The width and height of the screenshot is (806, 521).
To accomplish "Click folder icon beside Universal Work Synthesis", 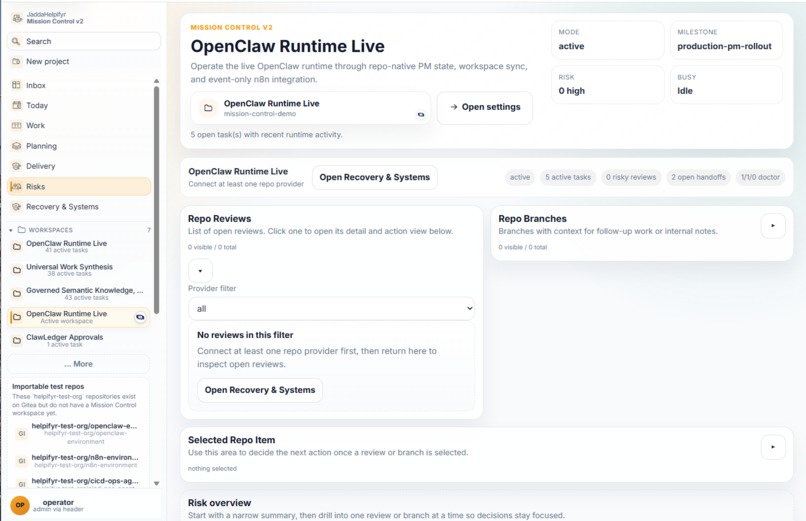I will click(16, 270).
